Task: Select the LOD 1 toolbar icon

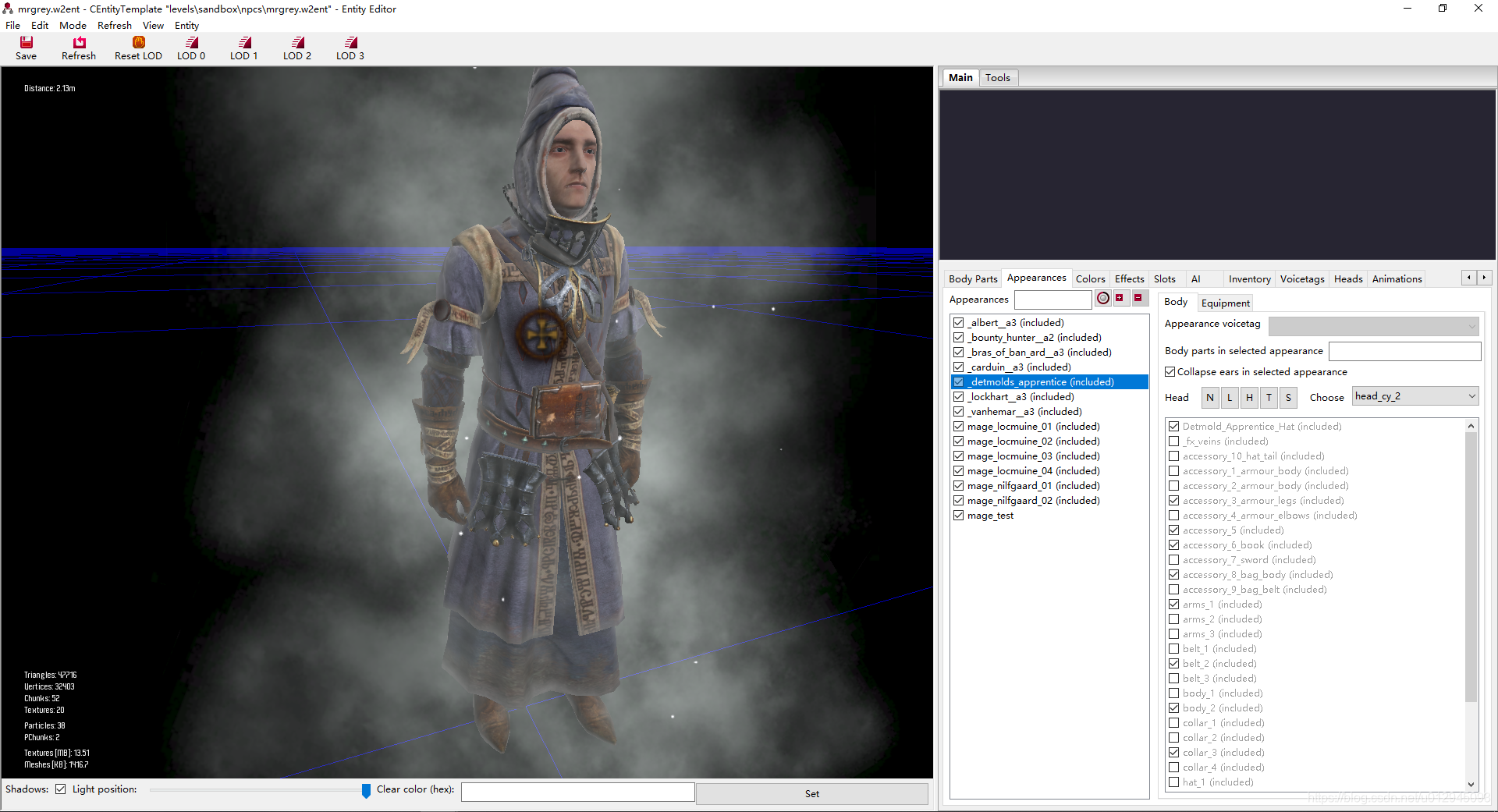Action: (245, 42)
